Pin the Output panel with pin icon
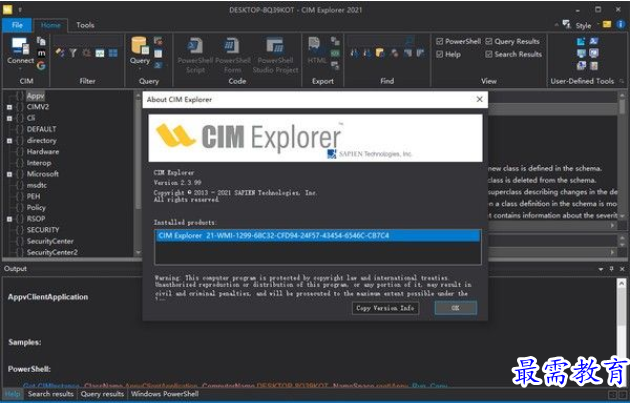636x403 pixels. 612,268
